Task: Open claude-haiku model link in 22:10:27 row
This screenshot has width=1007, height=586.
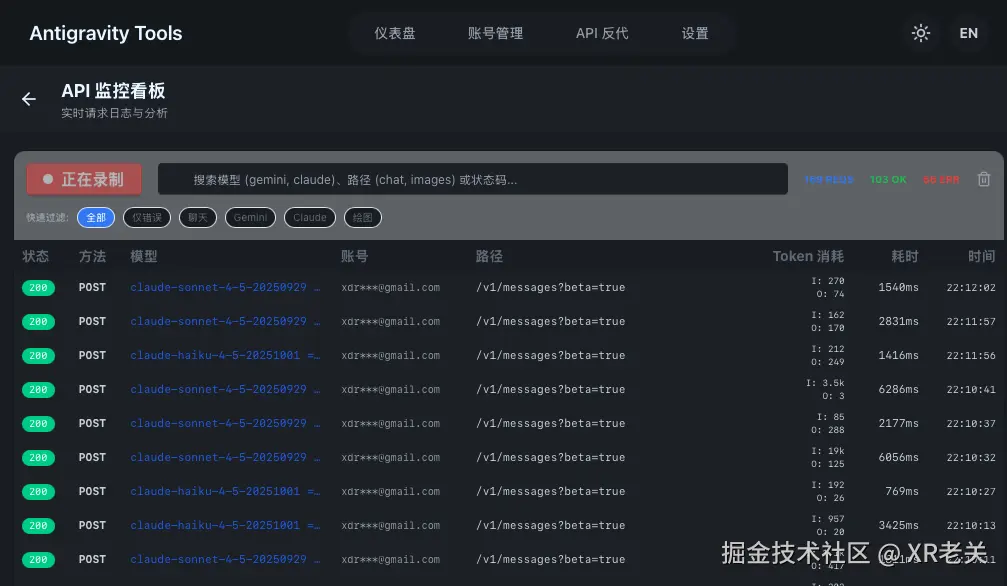Action: (x=225, y=492)
